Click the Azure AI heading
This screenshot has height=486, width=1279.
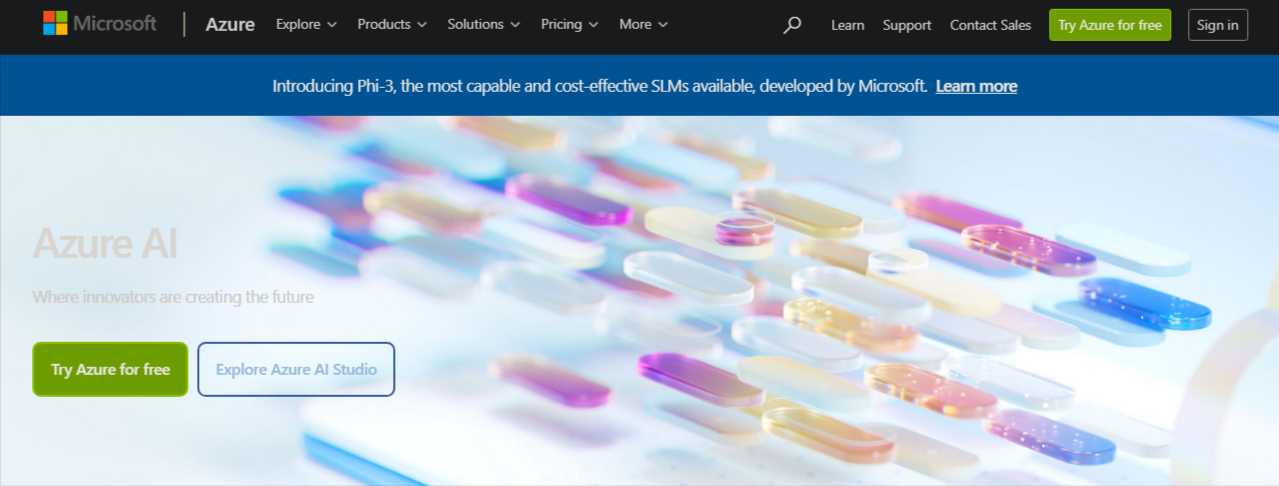[x=104, y=243]
